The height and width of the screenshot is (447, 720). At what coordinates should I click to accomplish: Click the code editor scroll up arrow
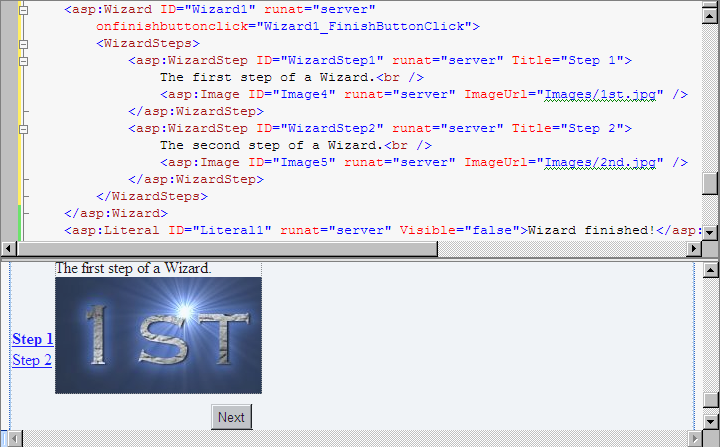pyautogui.click(x=710, y=15)
